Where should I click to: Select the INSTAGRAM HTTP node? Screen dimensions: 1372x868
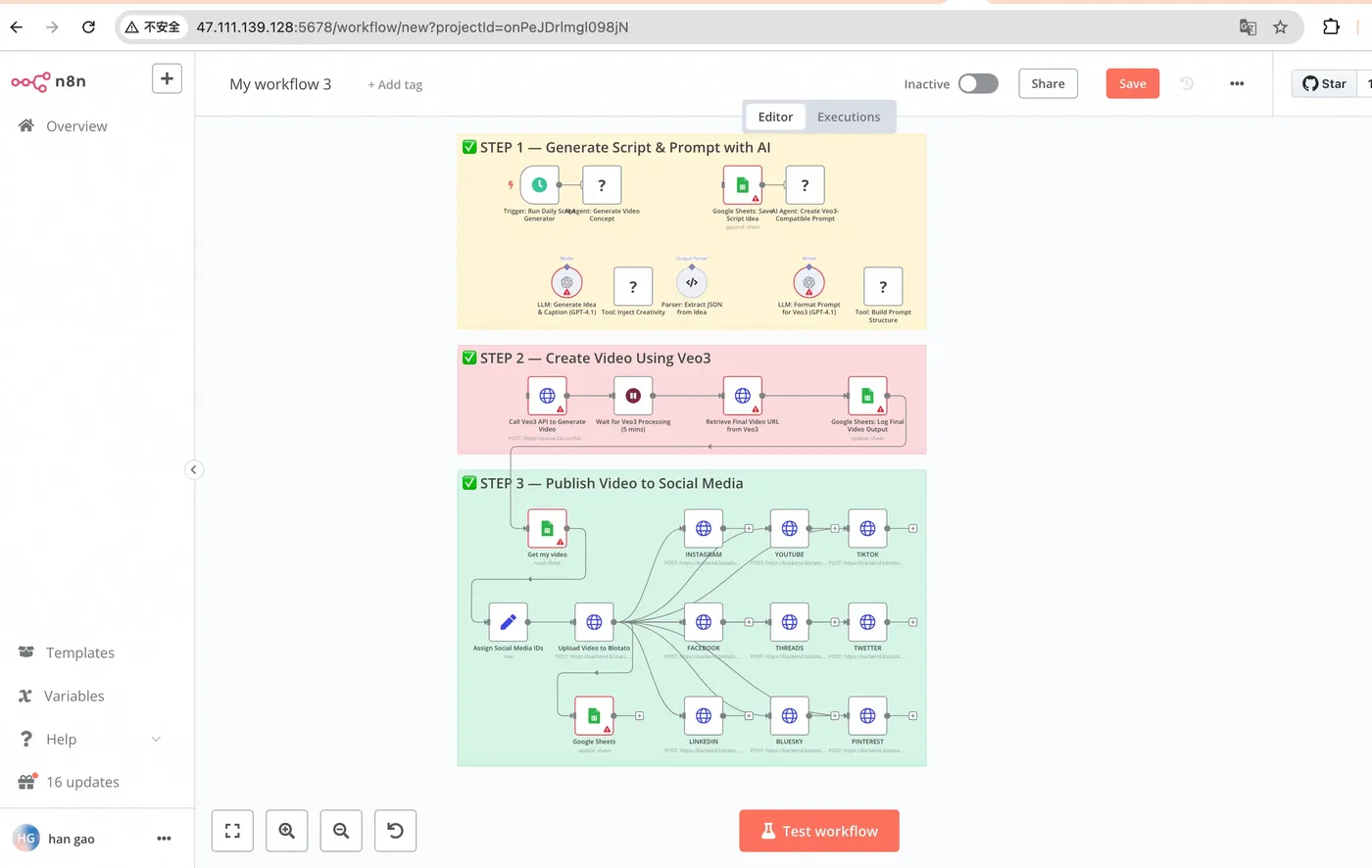[704, 528]
